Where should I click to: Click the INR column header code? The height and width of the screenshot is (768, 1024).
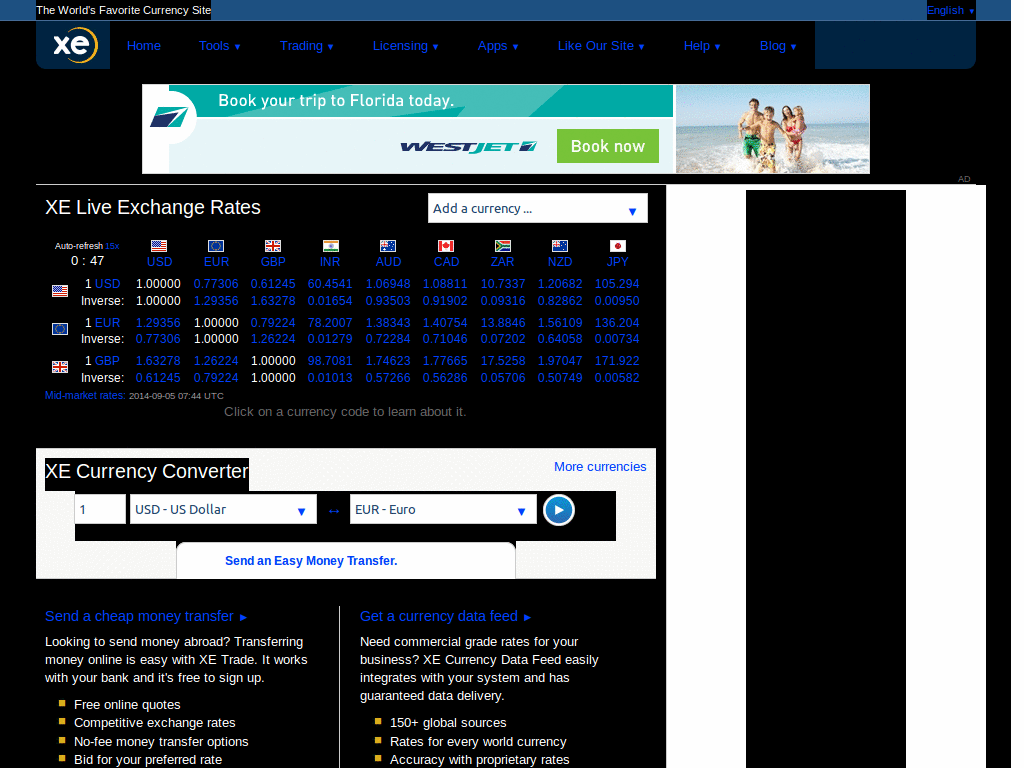pos(330,262)
